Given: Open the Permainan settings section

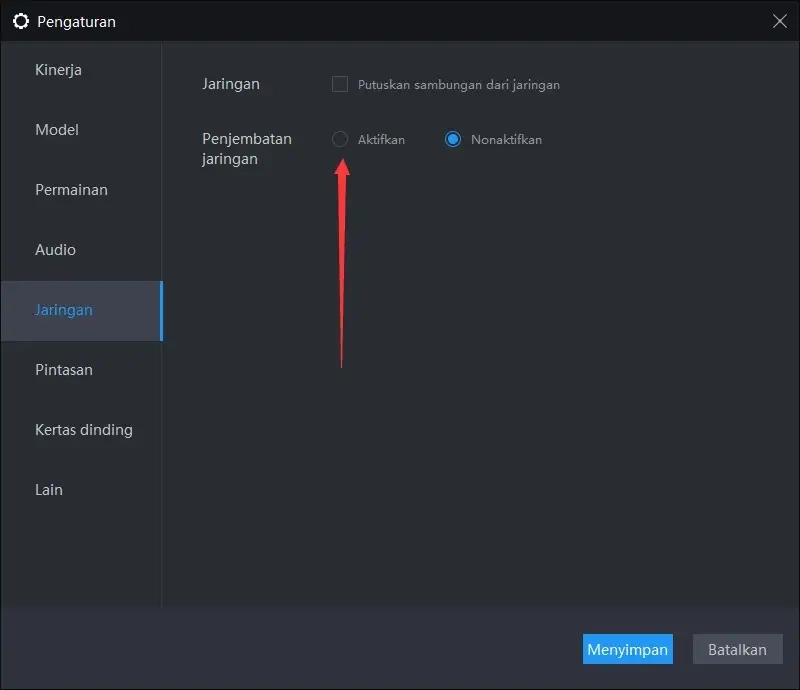Looking at the screenshot, I should pos(71,189).
